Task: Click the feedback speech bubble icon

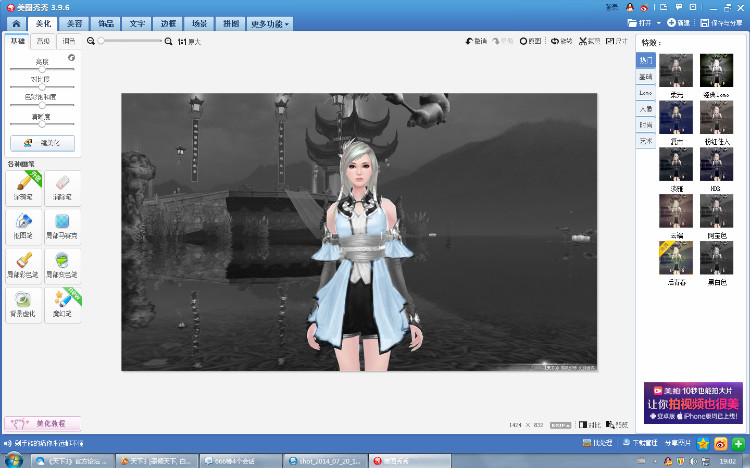Action: 679,7
